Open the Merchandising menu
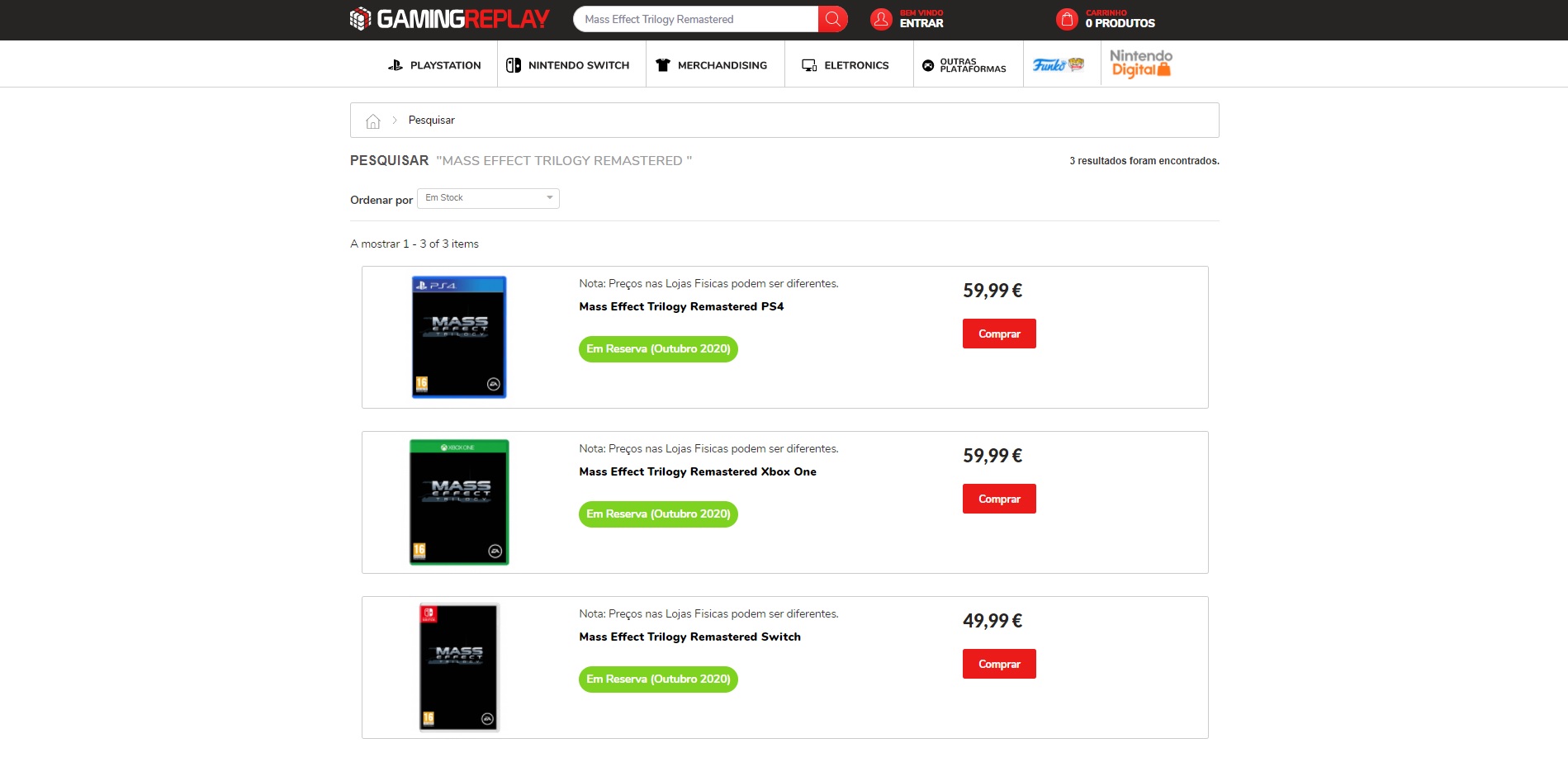Screen dimensions: 1568x767 tap(722, 65)
